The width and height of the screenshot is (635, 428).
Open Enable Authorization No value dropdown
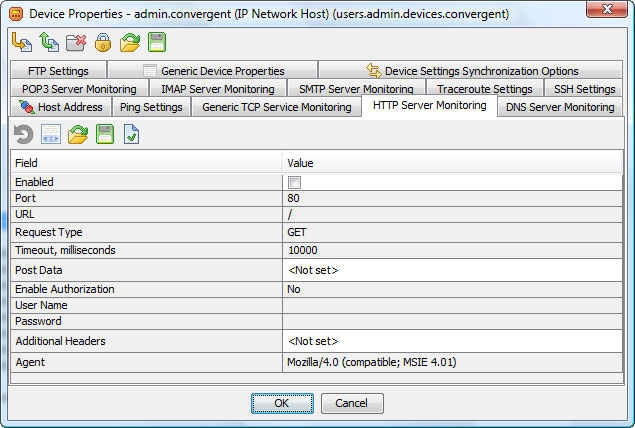pyautogui.click(x=452, y=290)
